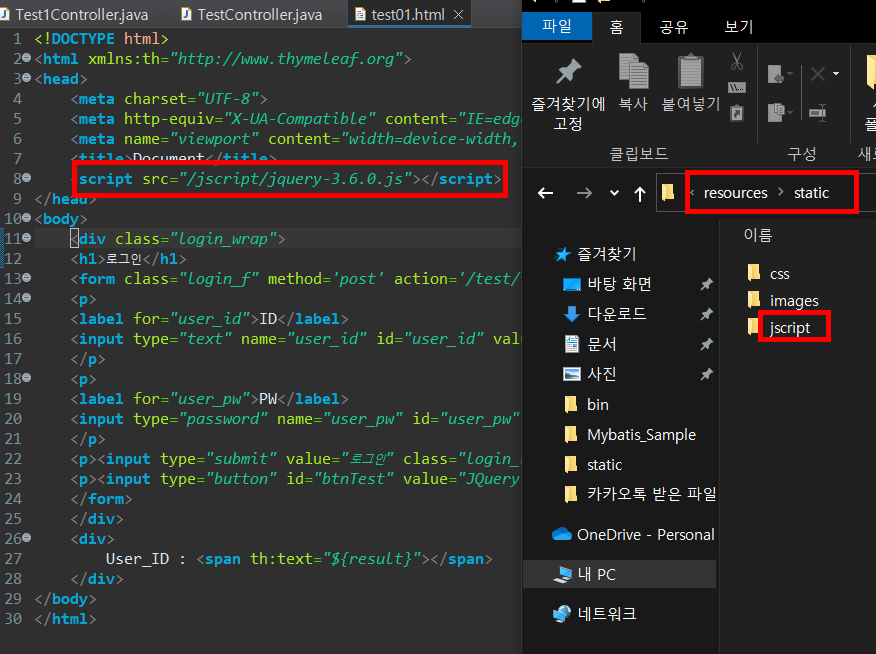The width and height of the screenshot is (876, 654).
Task: Click the scissors cut icon
Action: [x=737, y=61]
